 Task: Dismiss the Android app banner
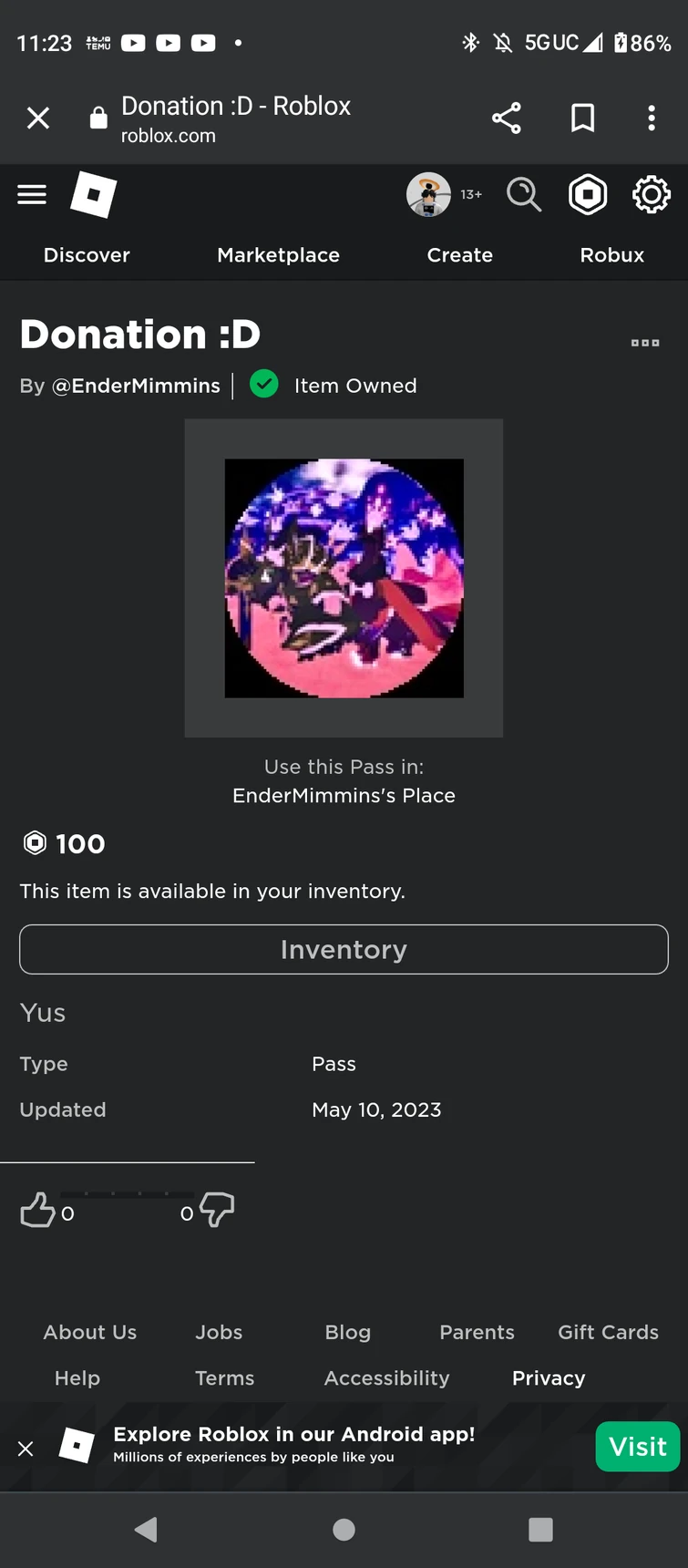coord(26,1449)
